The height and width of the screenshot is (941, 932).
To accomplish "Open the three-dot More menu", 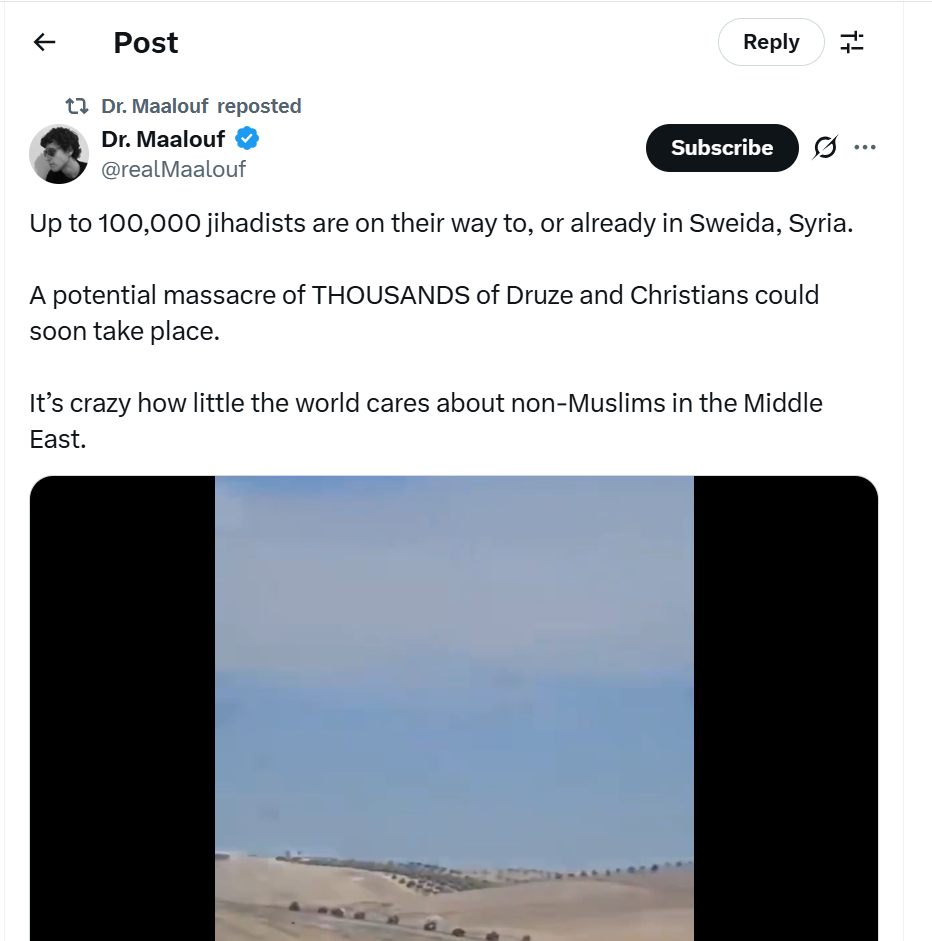I will pos(865,148).
